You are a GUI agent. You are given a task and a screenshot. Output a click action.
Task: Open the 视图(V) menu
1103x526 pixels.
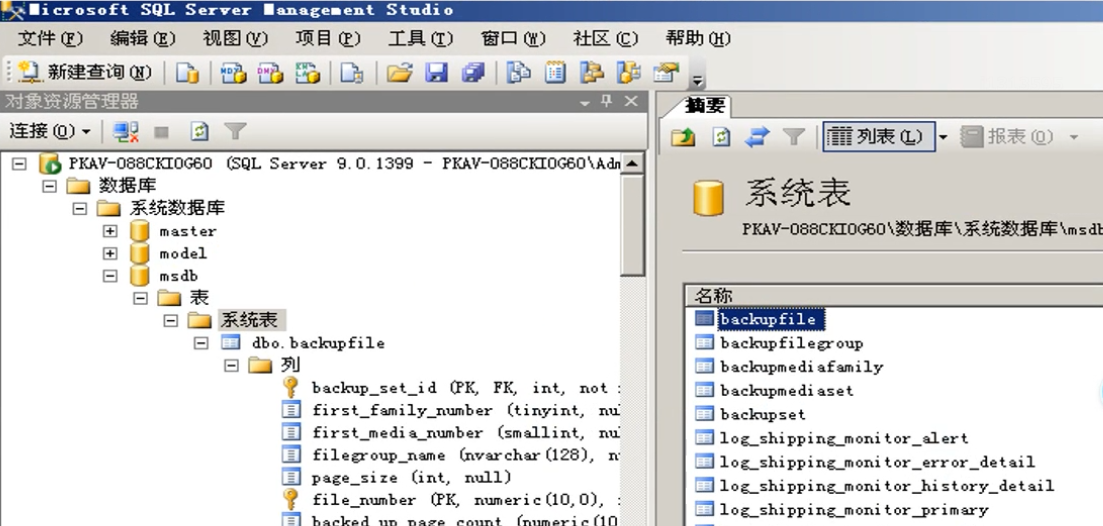236,38
